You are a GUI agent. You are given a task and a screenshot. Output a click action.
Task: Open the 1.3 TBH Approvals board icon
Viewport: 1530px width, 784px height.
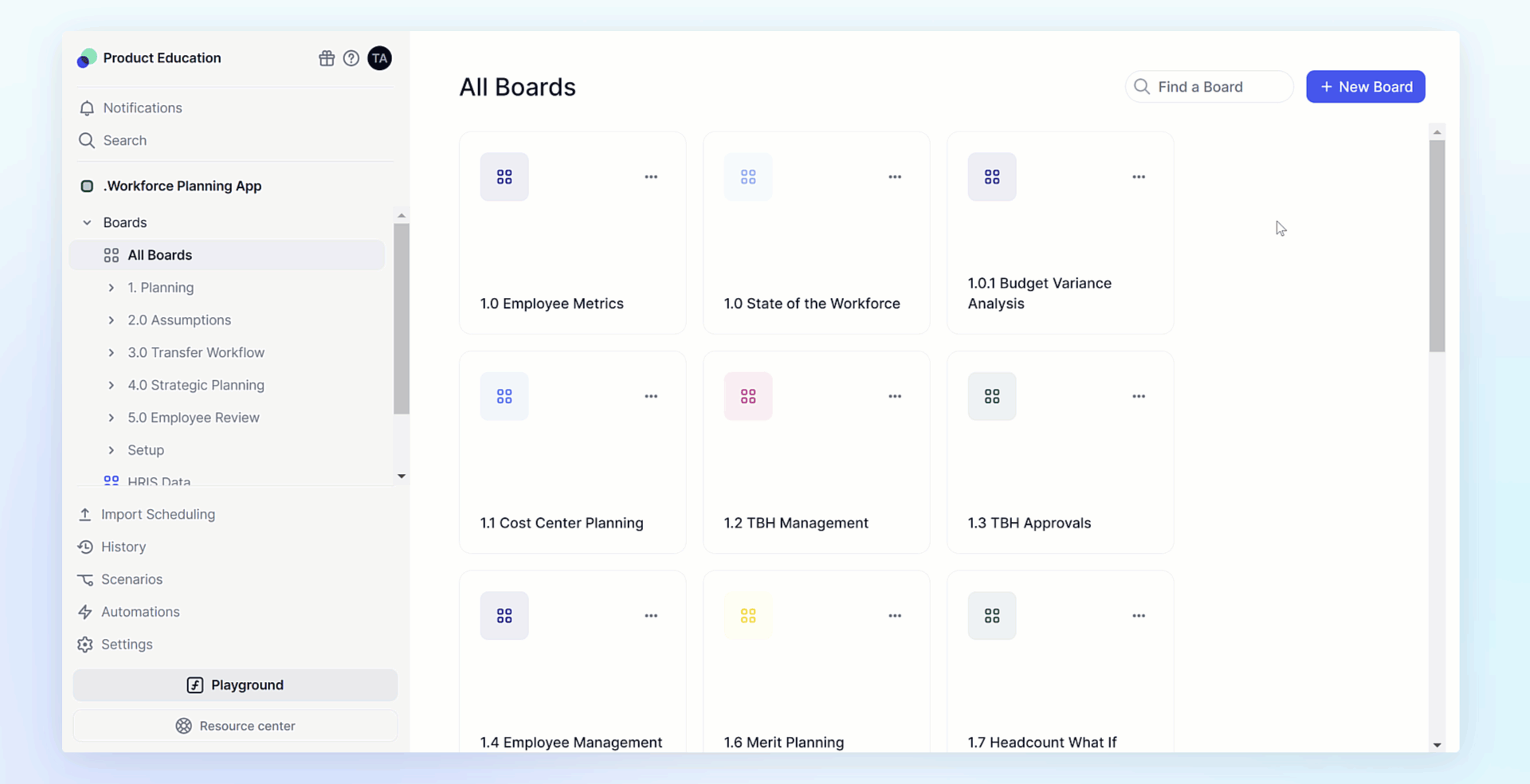(992, 396)
